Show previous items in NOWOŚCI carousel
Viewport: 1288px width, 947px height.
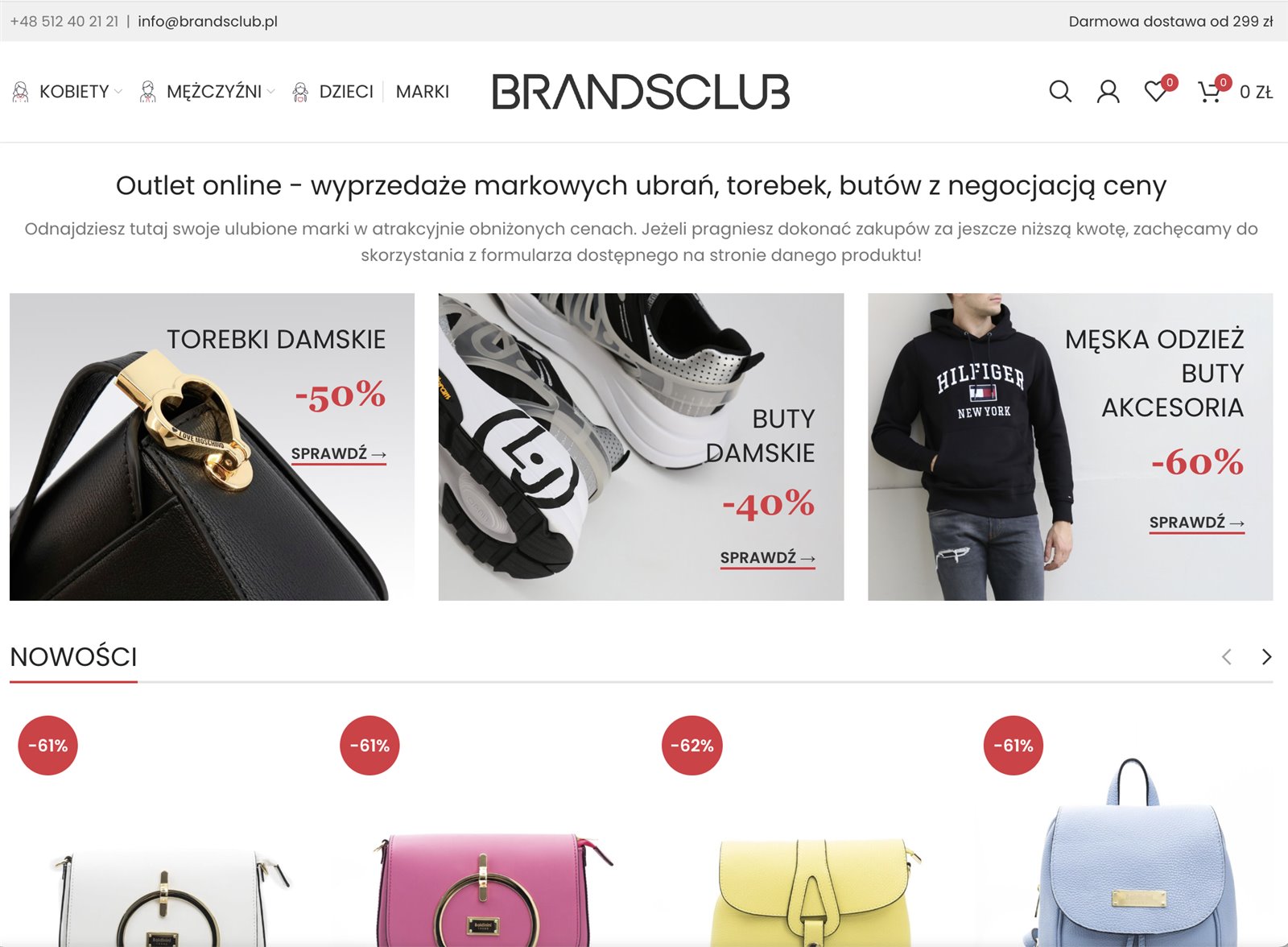click(1227, 657)
